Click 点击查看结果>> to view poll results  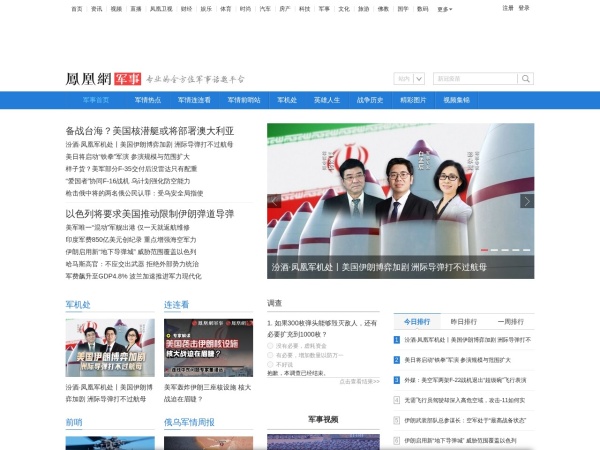tap(359, 381)
